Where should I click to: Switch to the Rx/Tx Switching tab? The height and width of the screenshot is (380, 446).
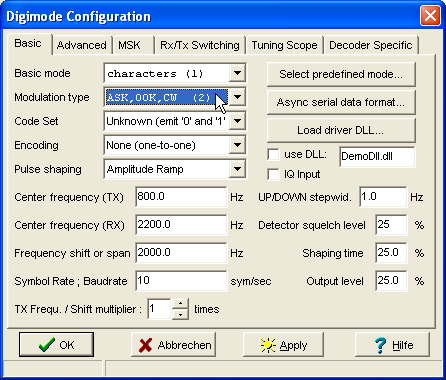200,45
